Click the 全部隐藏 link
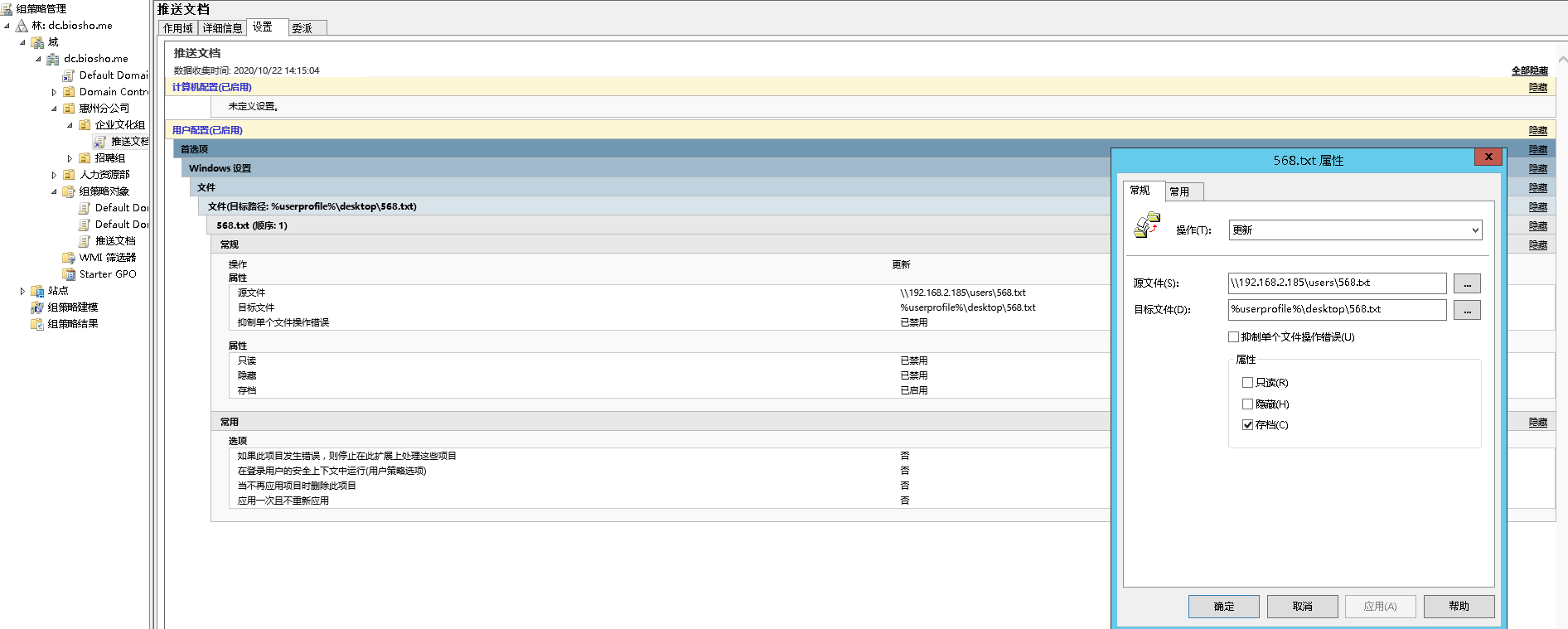This screenshot has height=629, width=1568. (1529, 71)
